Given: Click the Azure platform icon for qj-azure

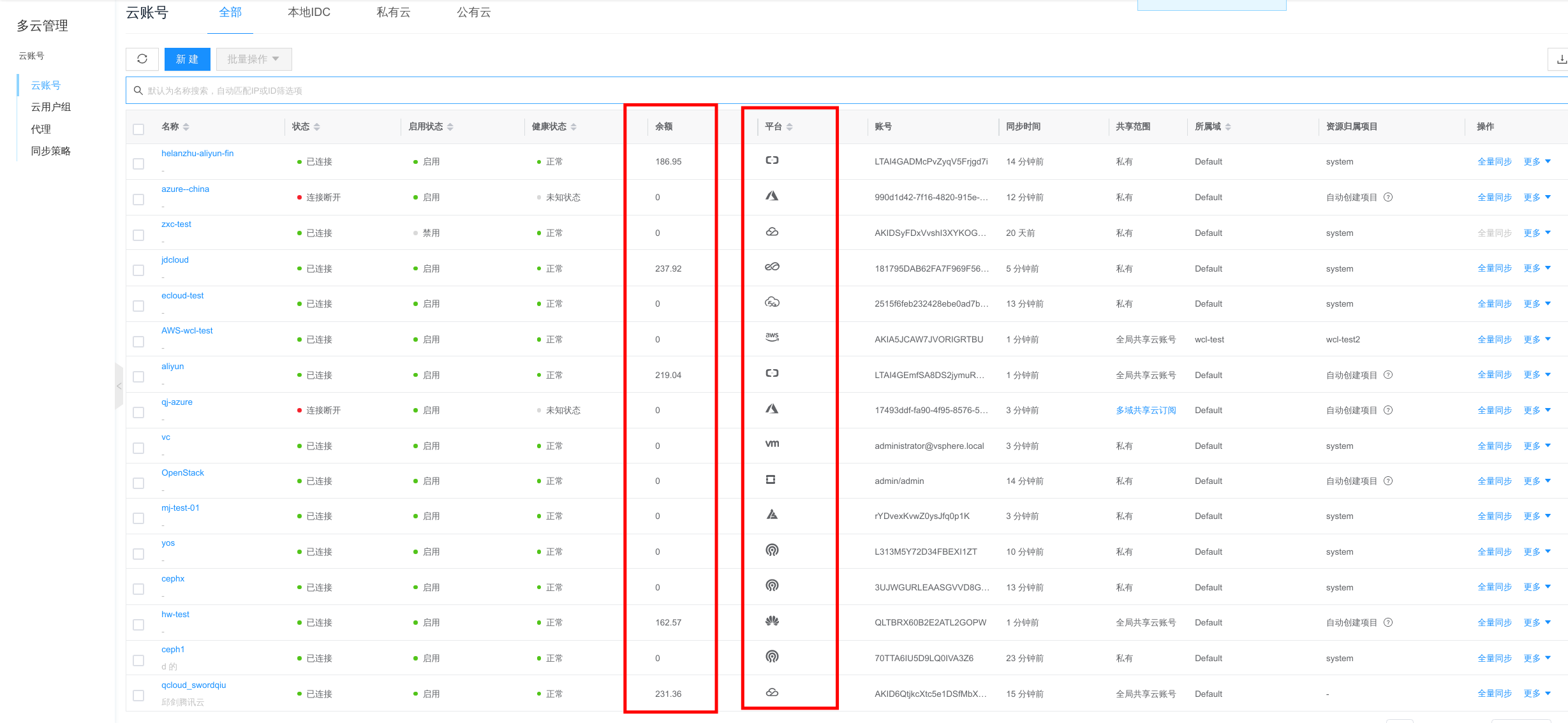Looking at the screenshot, I should pyautogui.click(x=772, y=409).
